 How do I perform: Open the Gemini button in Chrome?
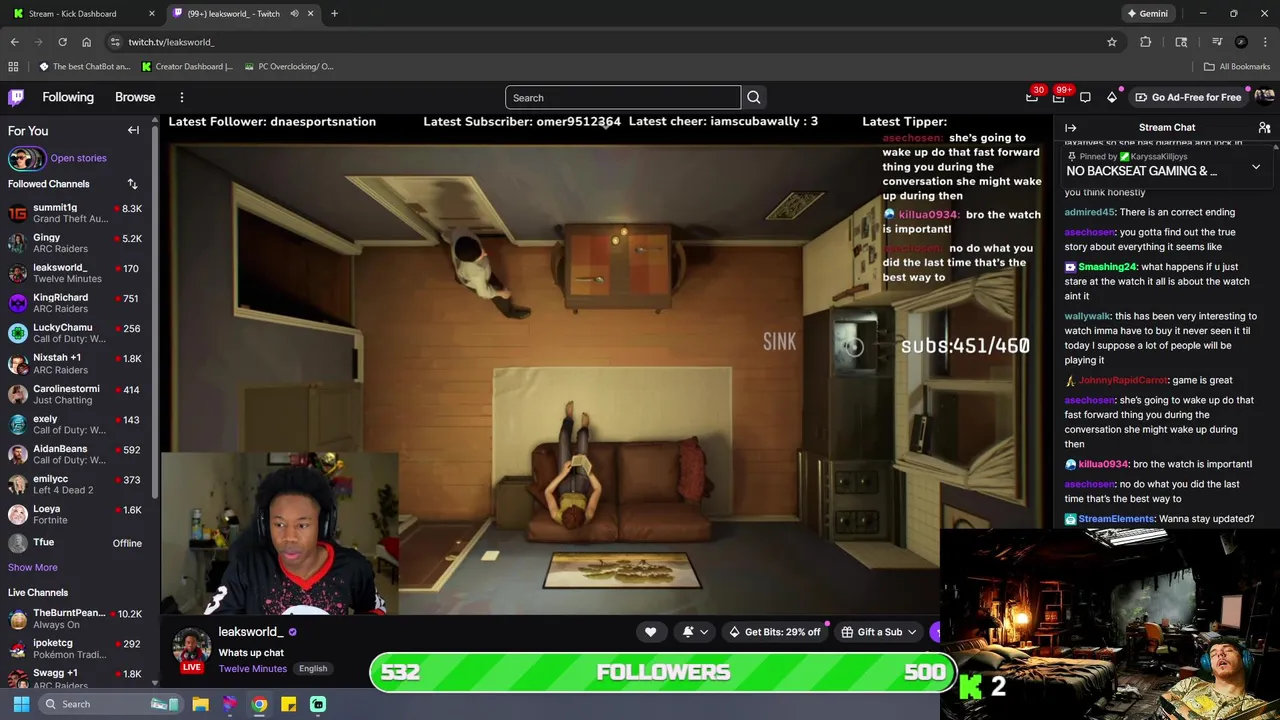(1146, 14)
